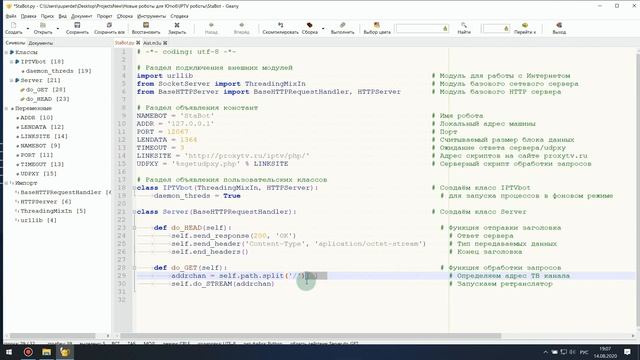Collapse the Переменные tree node
Screen dimensions: 640x360
pyautogui.click(x=7, y=109)
